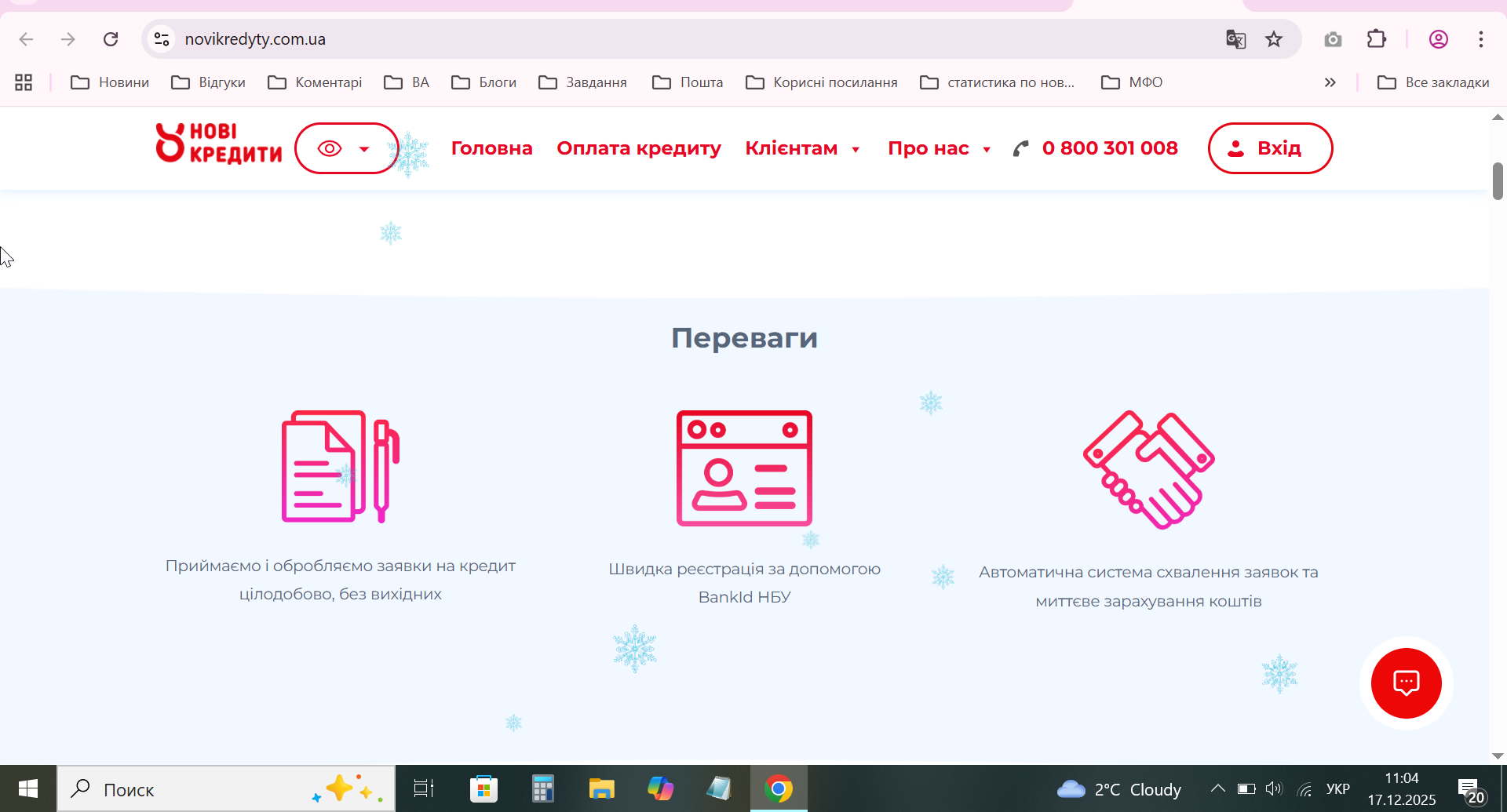The image size is (1507, 812).
Task: Open File Explorer from the taskbar
Action: click(601, 788)
